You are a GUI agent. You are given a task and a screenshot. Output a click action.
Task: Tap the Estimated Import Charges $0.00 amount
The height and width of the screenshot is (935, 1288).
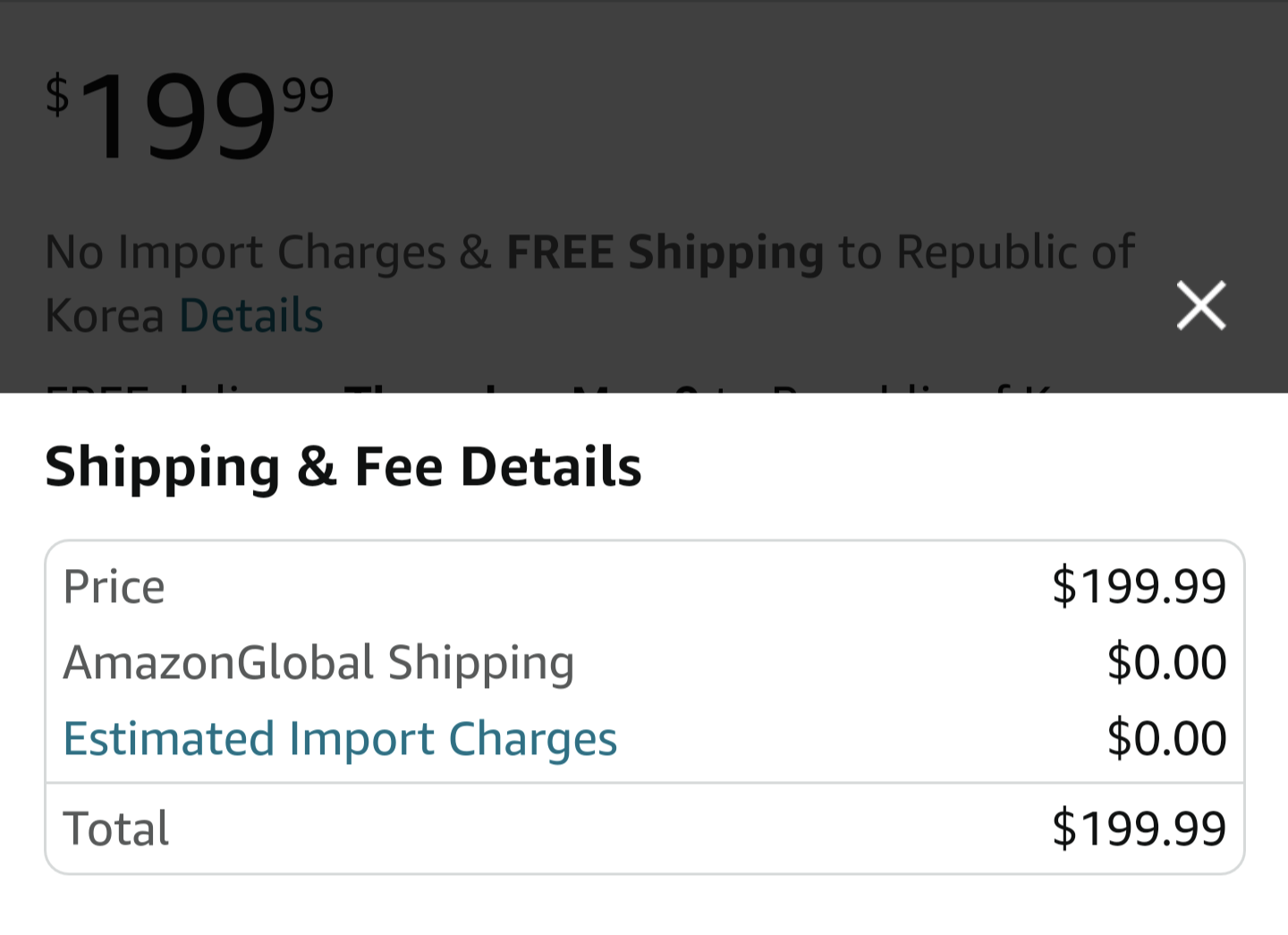(1165, 739)
